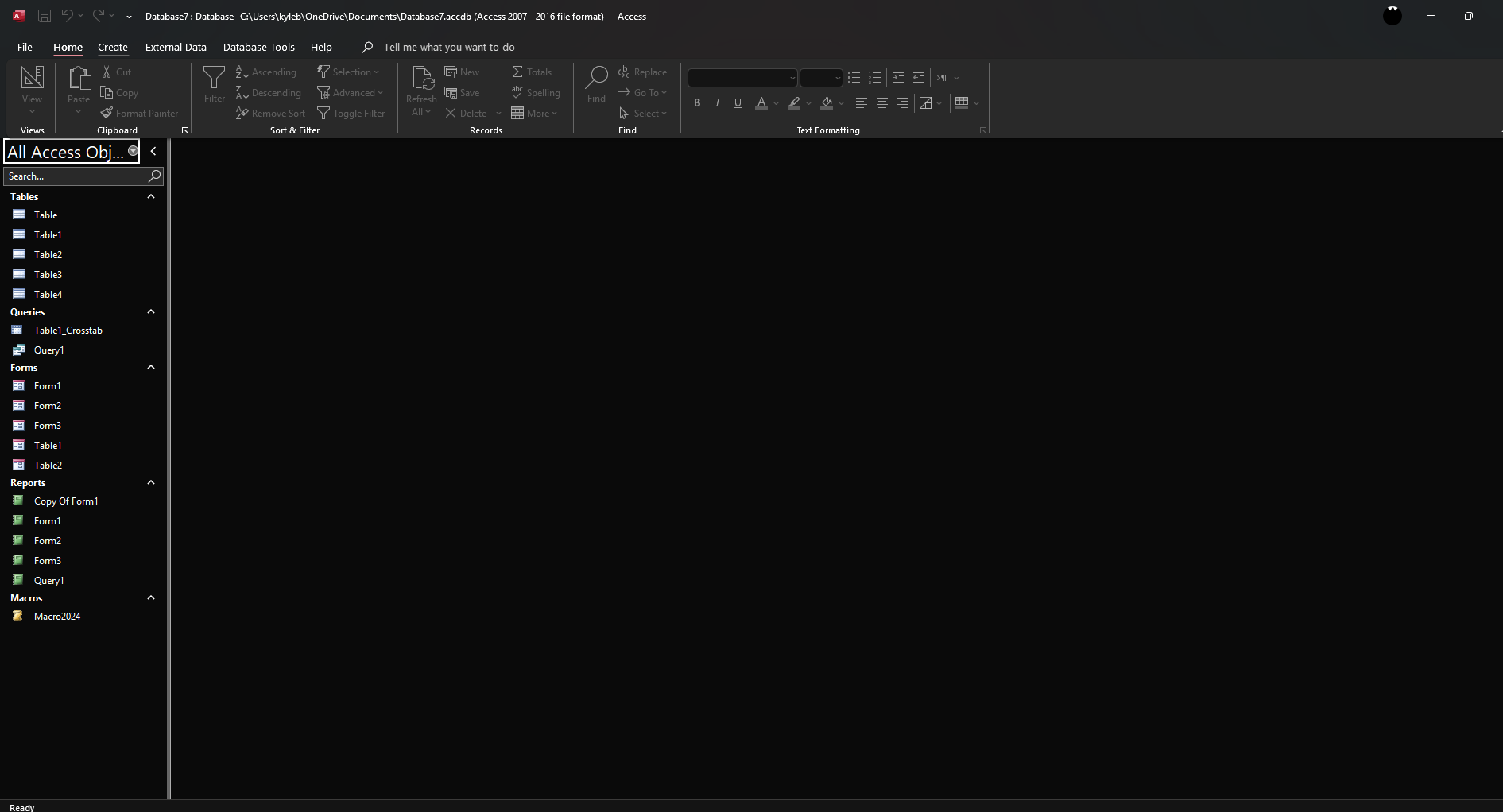The width and height of the screenshot is (1503, 812).
Task: Sort records in Descending order
Action: pyautogui.click(x=269, y=93)
